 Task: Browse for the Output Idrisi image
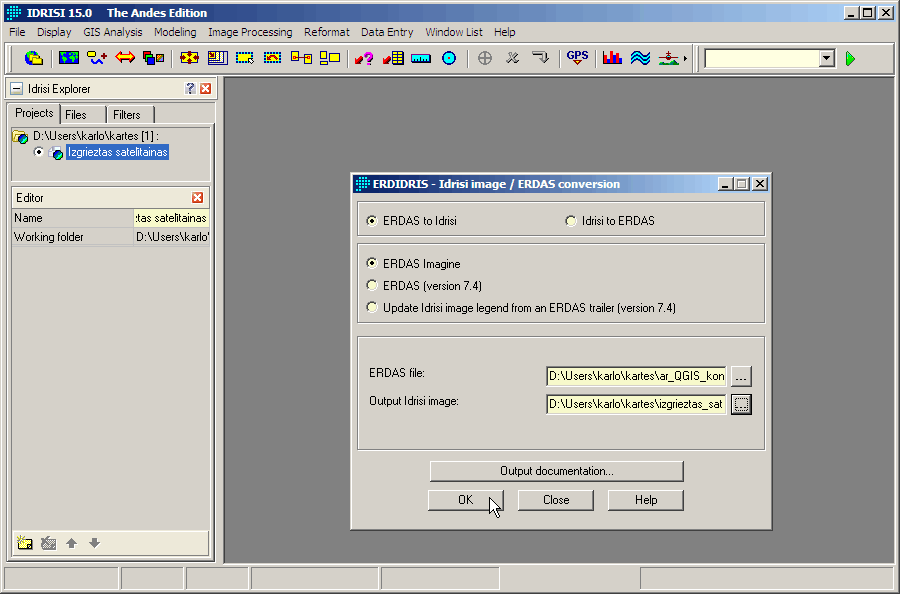coord(741,404)
